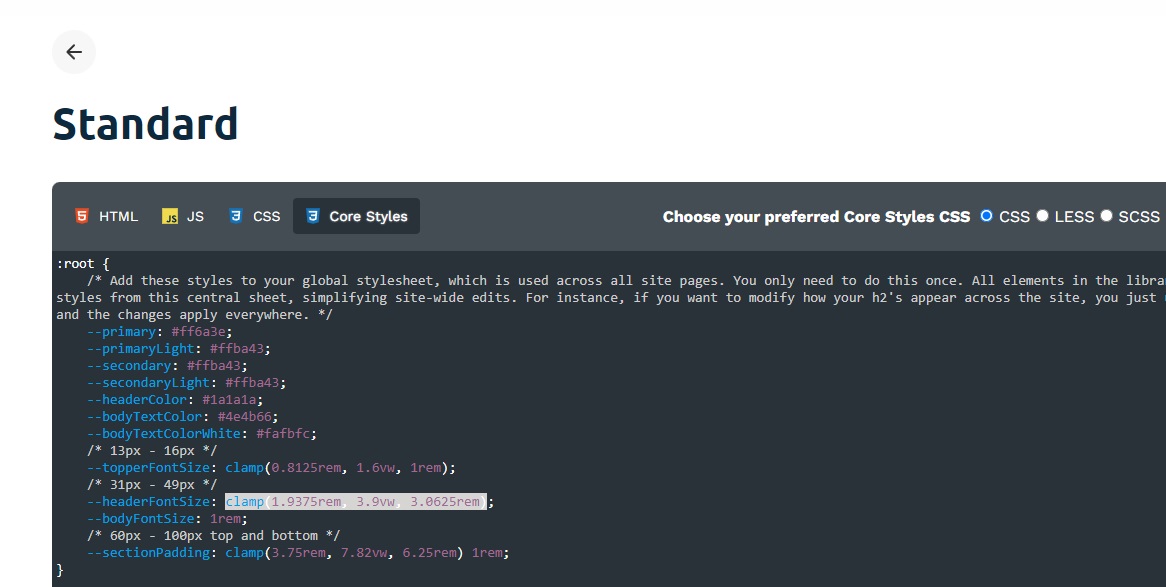The height and width of the screenshot is (587, 1166).
Task: Click the :root selector line
Action: pos(83,263)
